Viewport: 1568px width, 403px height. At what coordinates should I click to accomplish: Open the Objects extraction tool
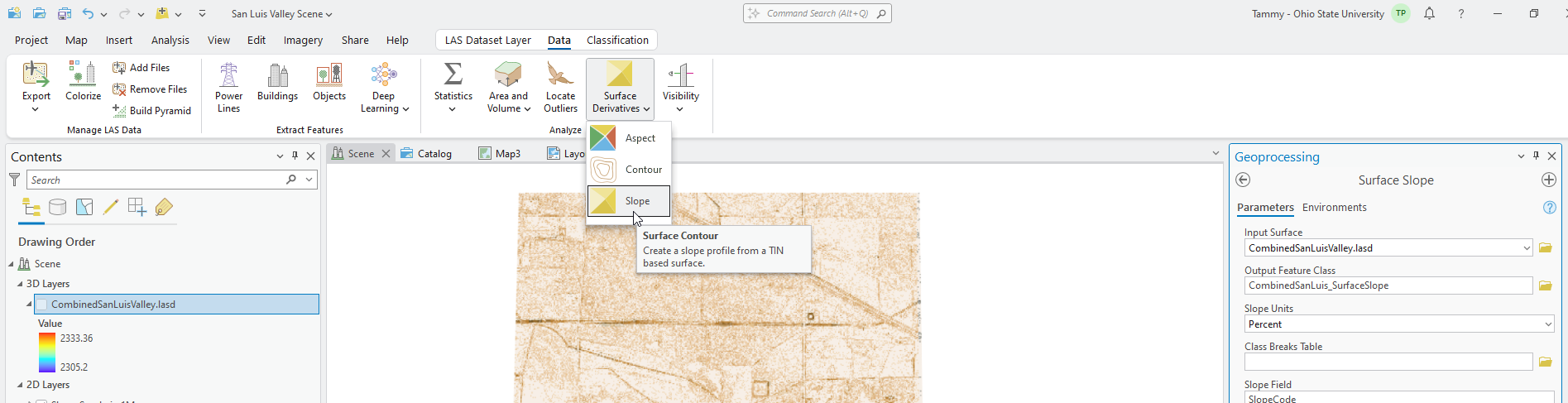coord(329,84)
